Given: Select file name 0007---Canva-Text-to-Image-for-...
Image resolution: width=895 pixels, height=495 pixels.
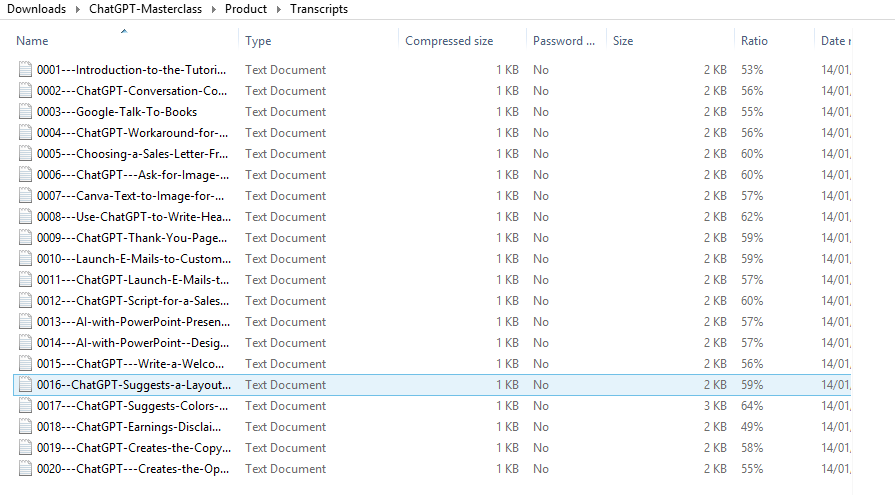Looking at the screenshot, I should point(131,196).
